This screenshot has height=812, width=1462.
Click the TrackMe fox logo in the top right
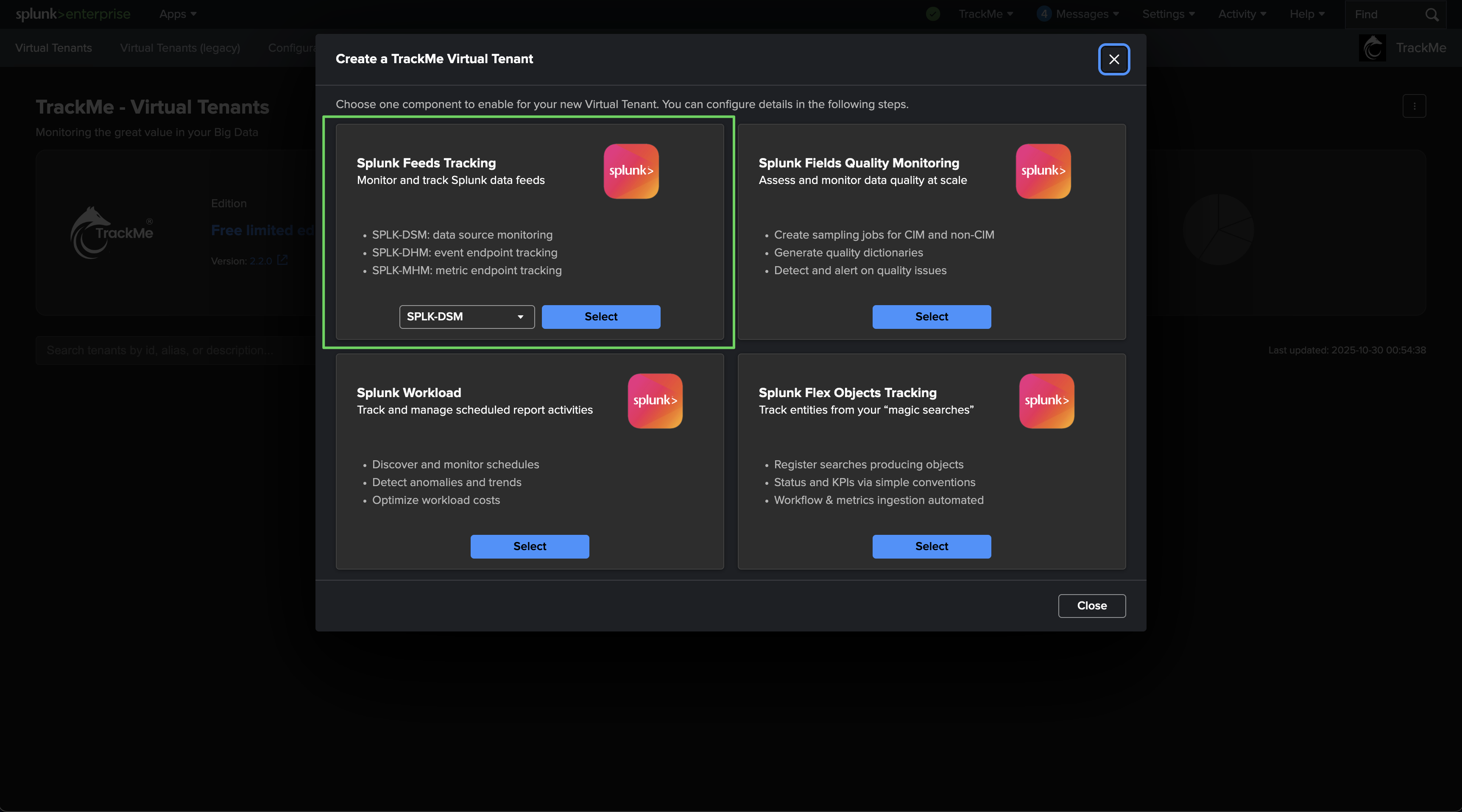click(x=1373, y=48)
